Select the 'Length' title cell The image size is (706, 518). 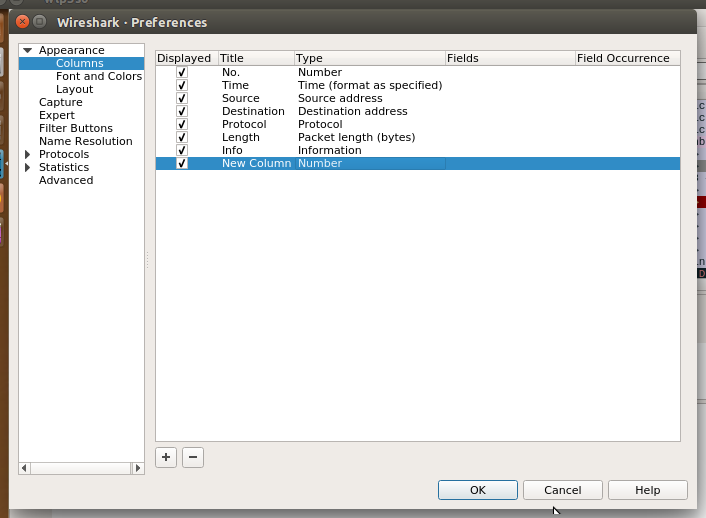(x=240, y=137)
